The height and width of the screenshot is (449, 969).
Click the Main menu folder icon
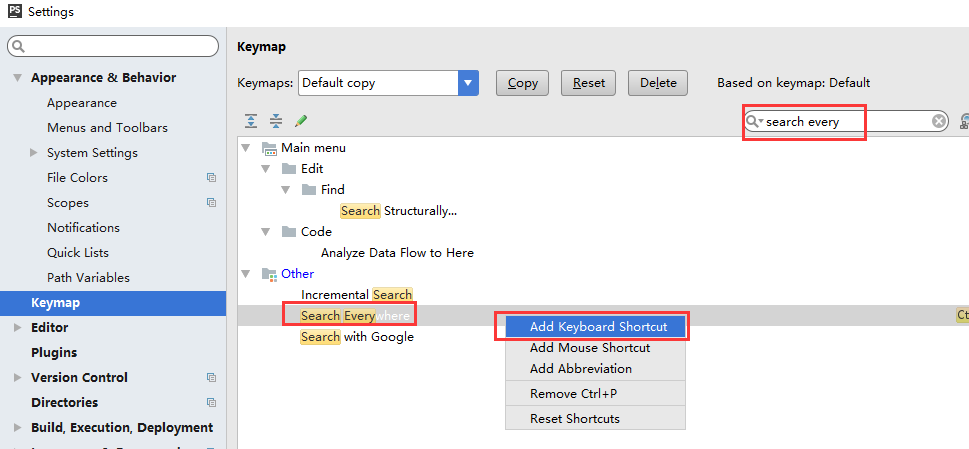click(x=269, y=148)
